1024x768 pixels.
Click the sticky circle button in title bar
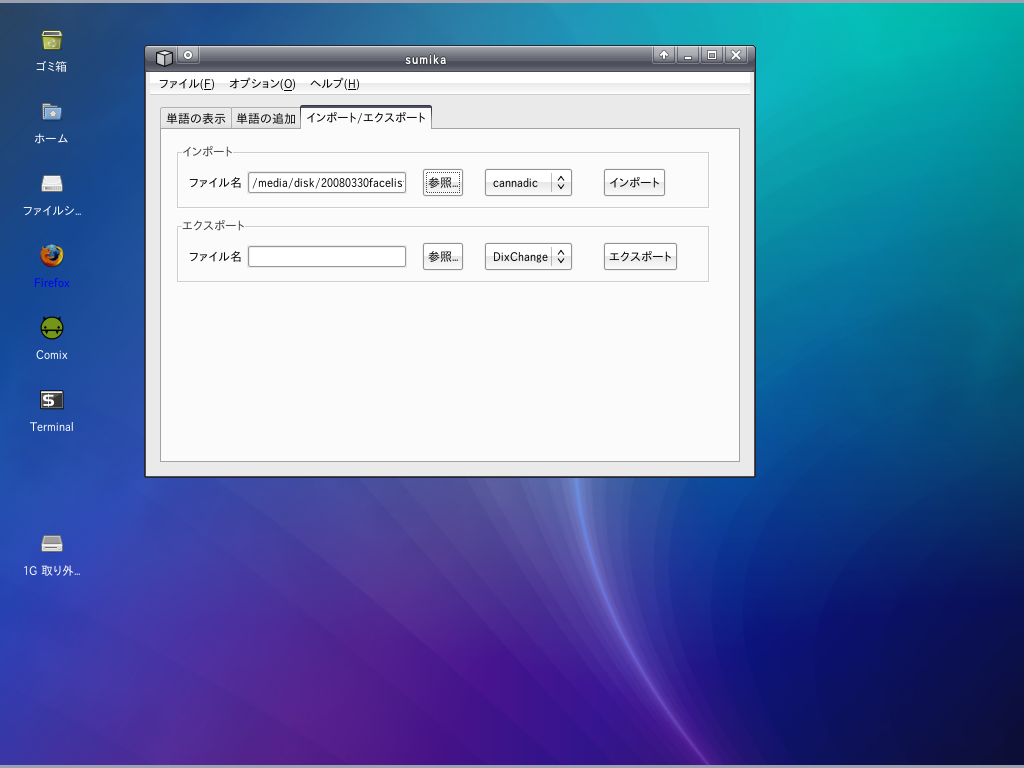coord(188,56)
